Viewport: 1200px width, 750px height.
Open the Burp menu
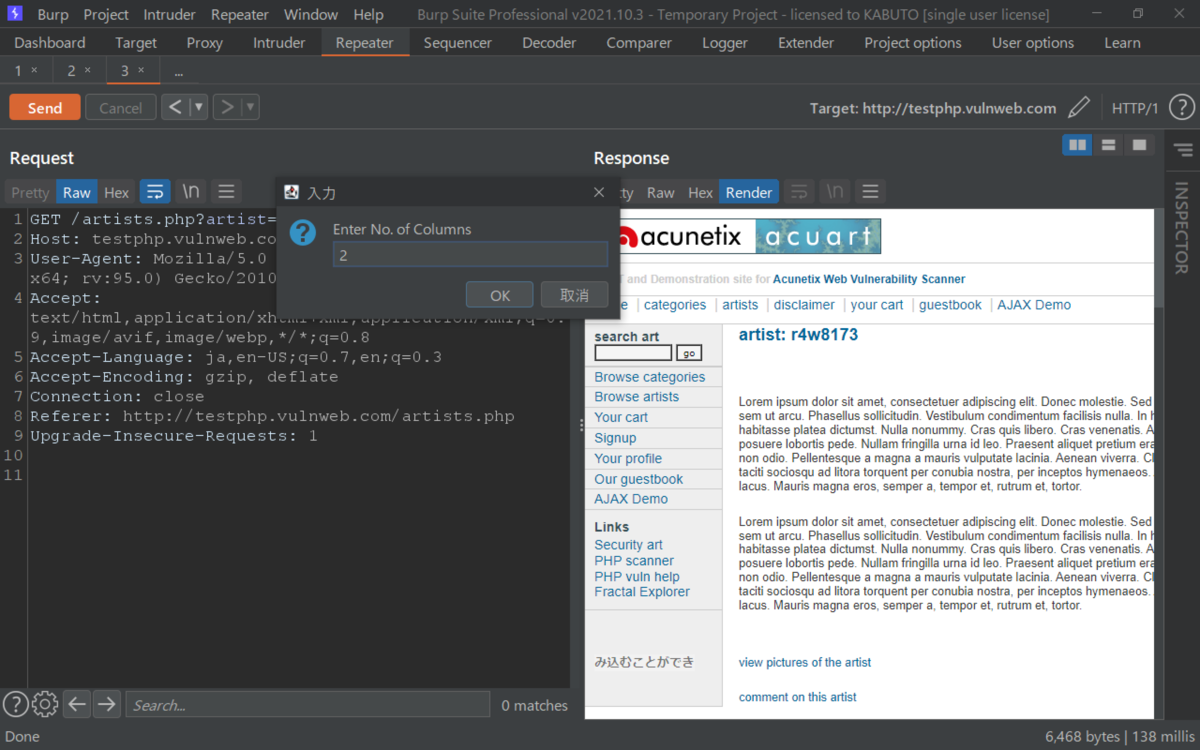(x=53, y=15)
